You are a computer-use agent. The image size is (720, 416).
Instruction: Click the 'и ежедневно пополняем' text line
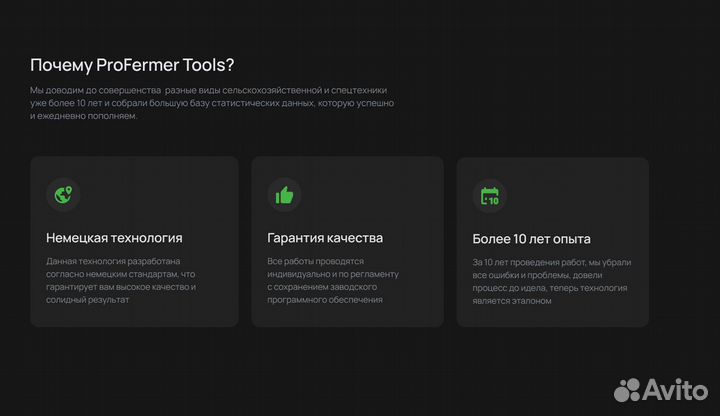point(84,116)
